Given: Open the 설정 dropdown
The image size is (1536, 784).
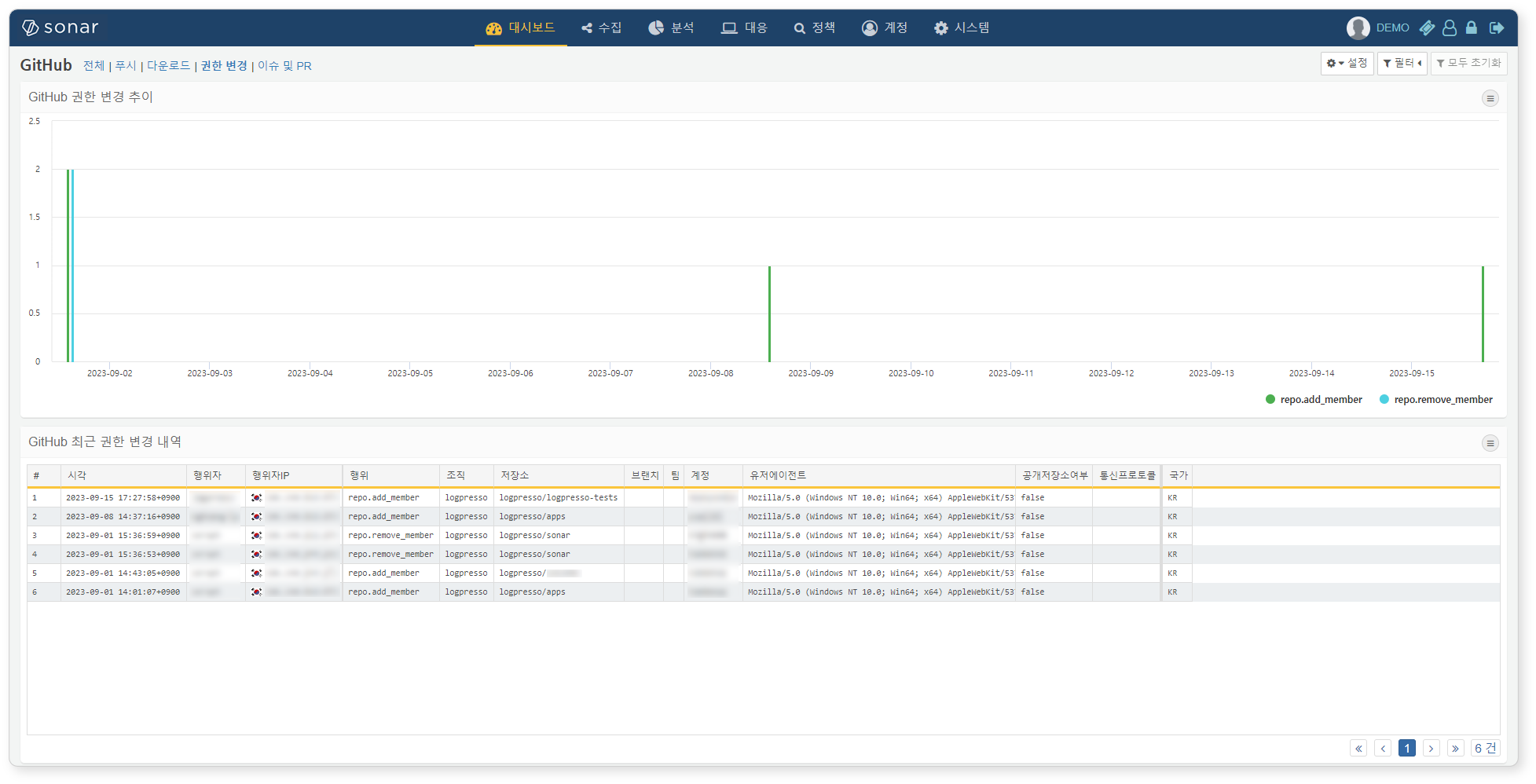Looking at the screenshot, I should click(x=1347, y=63).
